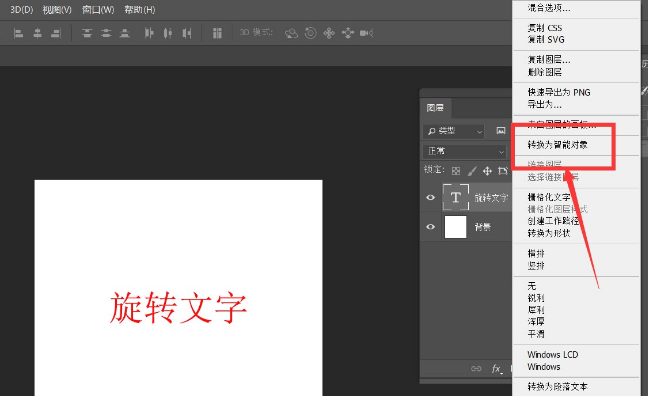
Task: Hide the 背景 layer
Action: coord(431,227)
